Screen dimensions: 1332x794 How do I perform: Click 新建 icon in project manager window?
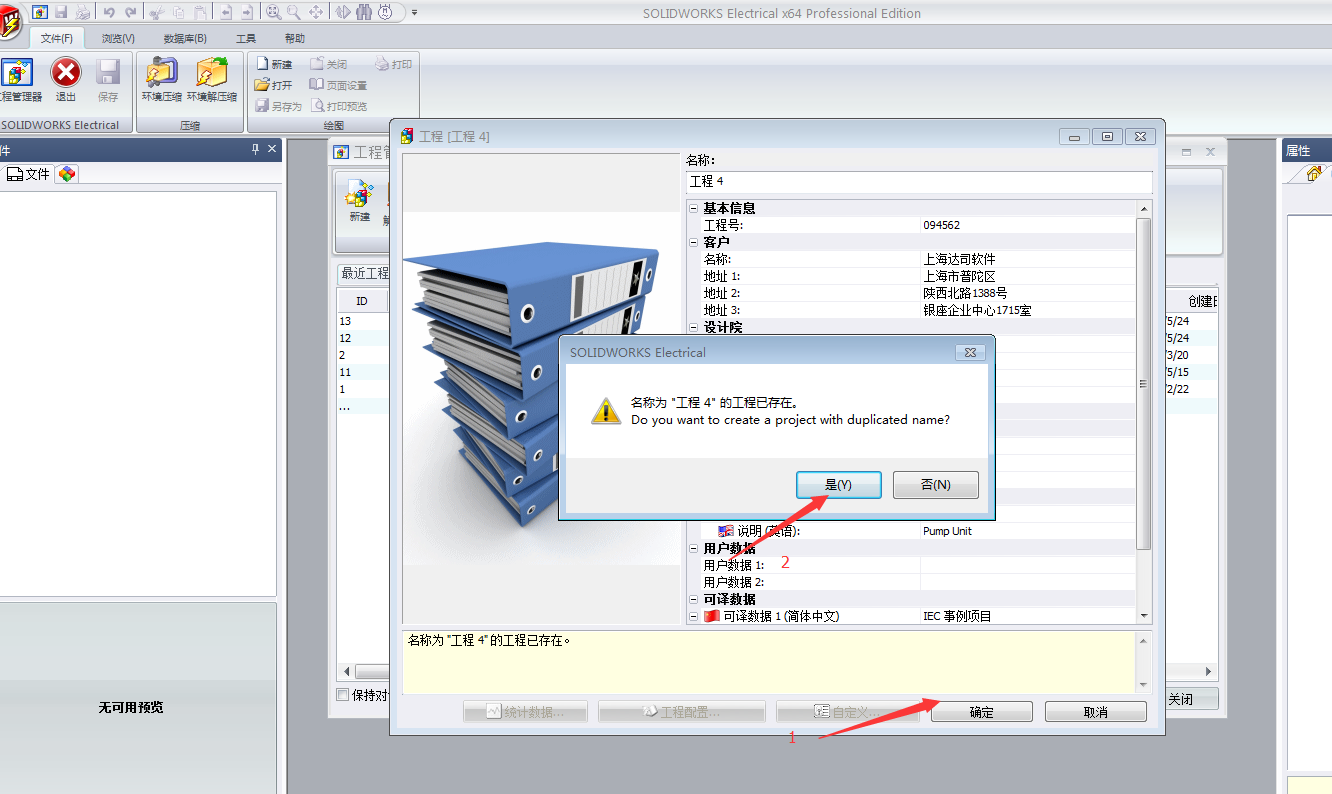pyautogui.click(x=359, y=203)
